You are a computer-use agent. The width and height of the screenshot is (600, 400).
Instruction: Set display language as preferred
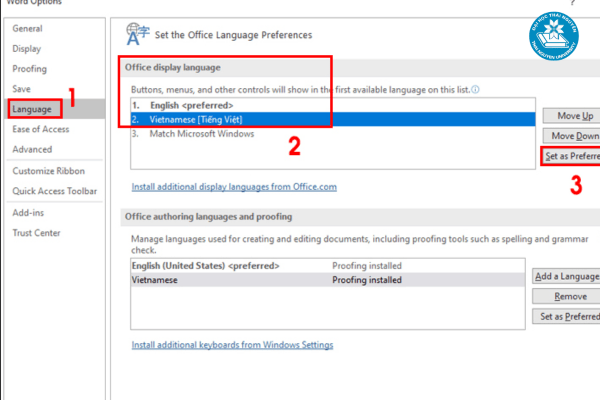(571, 156)
